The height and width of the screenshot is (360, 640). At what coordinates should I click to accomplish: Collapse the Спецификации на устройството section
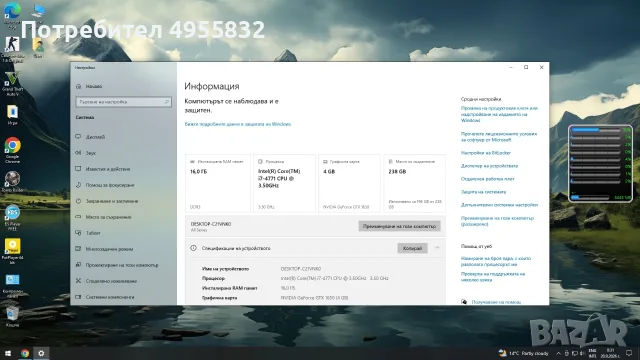[437, 248]
